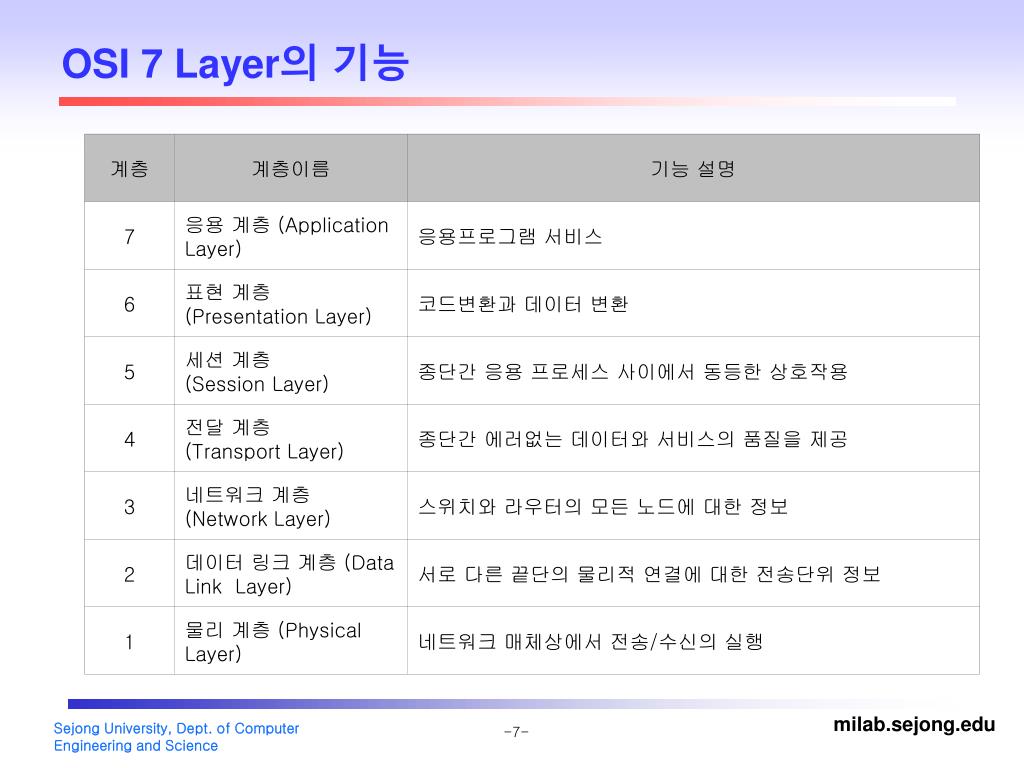Click '데이터 링크 계층 (Data Link Layer)' cell
The width and height of the screenshot is (1024, 768).
coord(291,574)
